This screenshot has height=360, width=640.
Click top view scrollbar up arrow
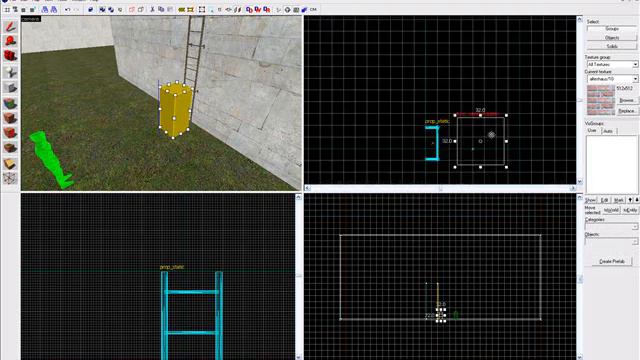tap(580, 19)
